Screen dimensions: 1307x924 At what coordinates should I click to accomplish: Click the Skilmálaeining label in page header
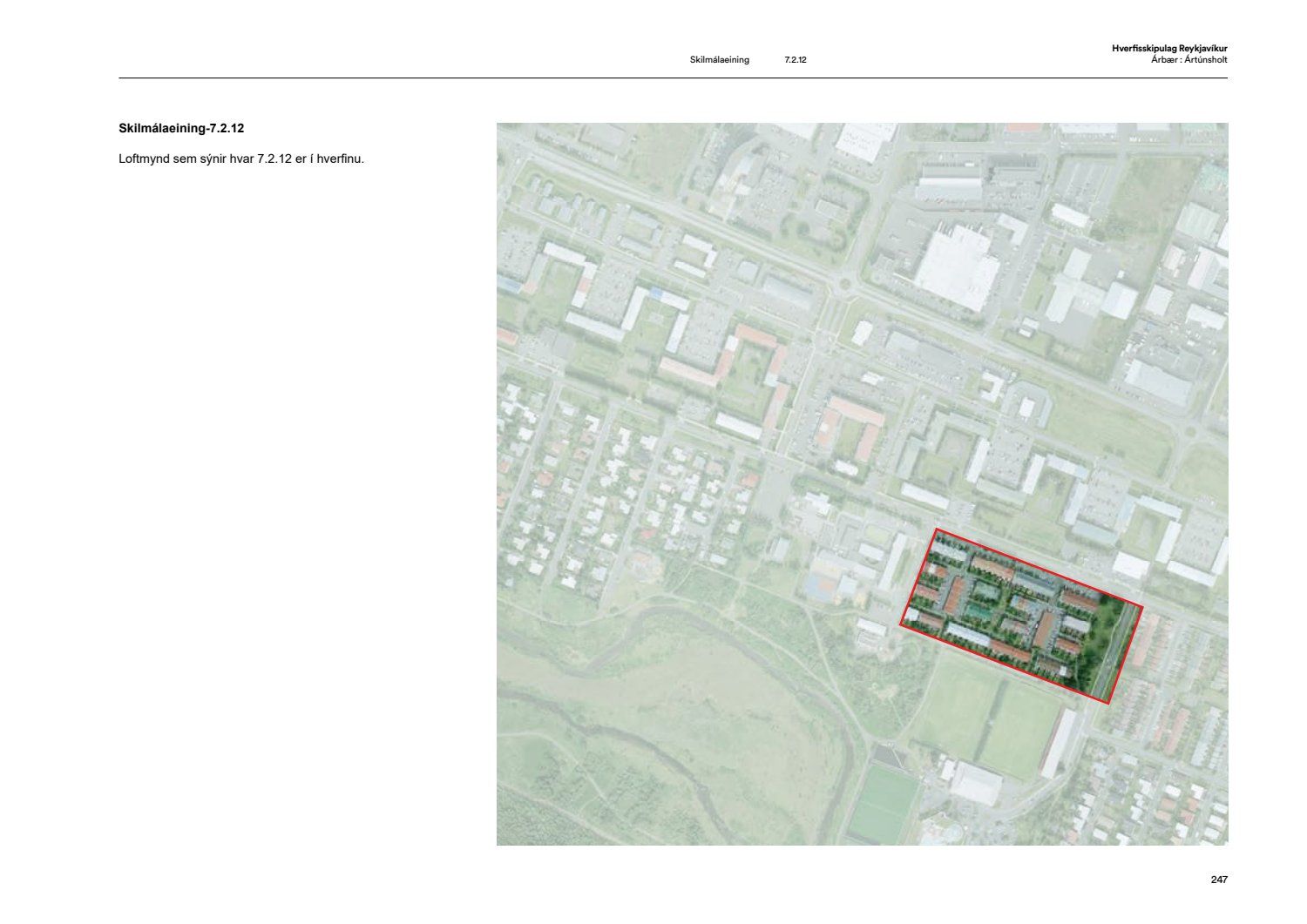(x=719, y=60)
